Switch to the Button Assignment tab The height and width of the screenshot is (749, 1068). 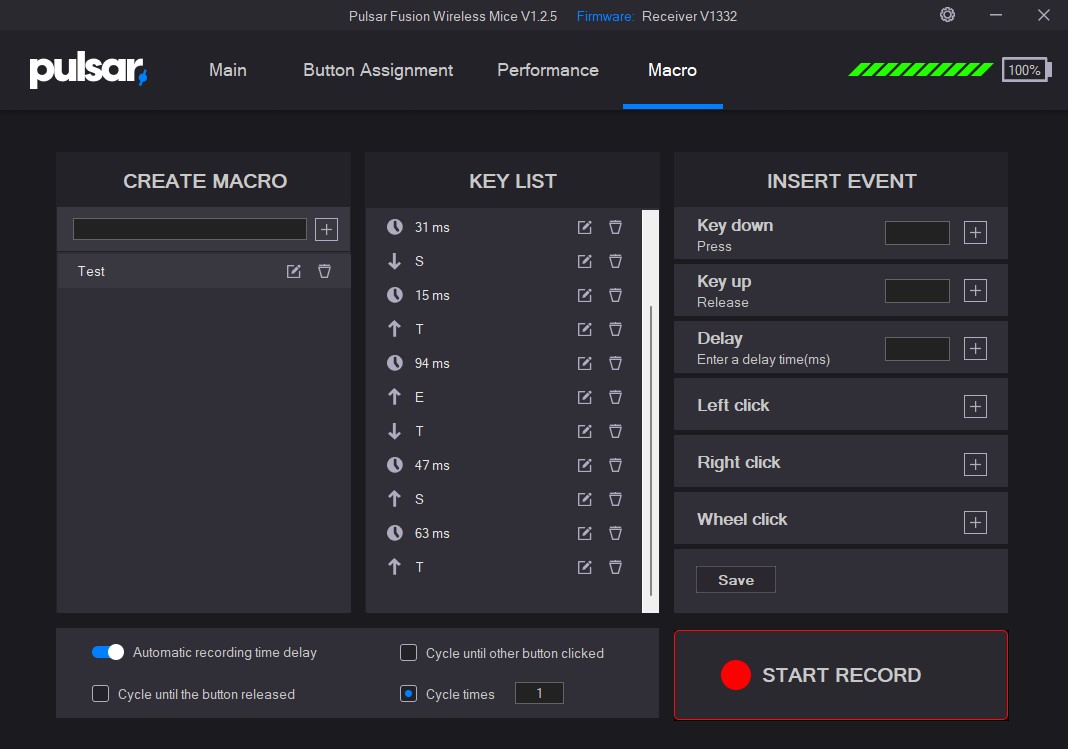pos(378,70)
